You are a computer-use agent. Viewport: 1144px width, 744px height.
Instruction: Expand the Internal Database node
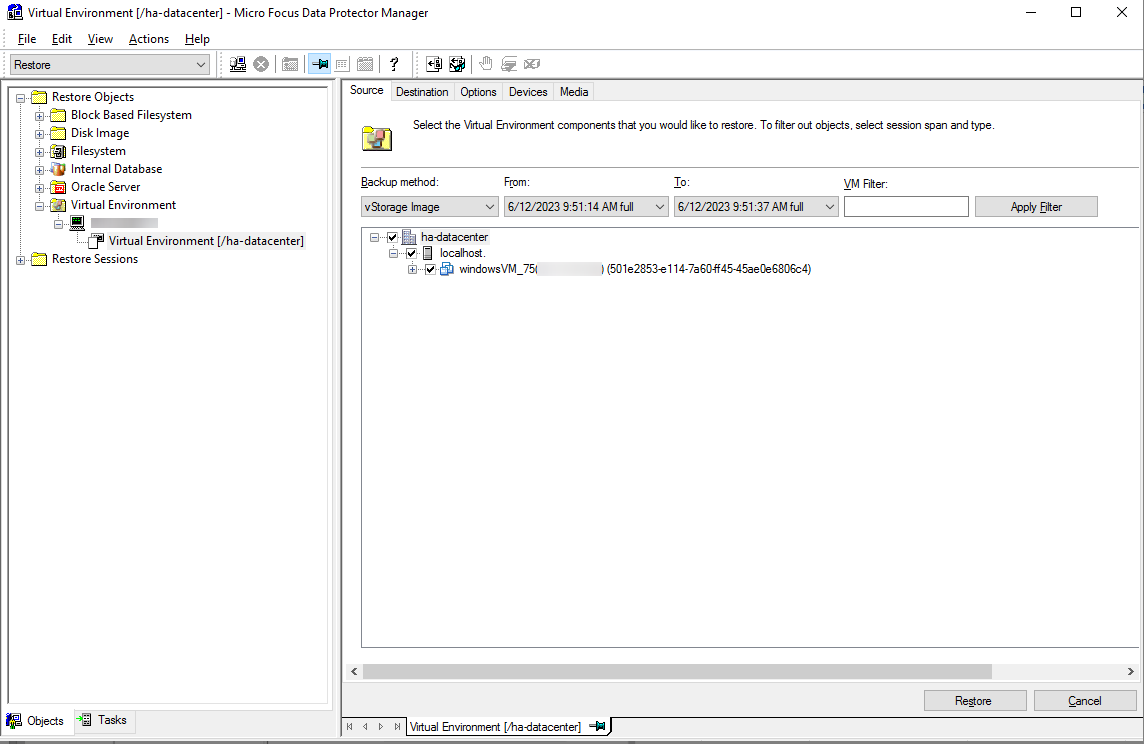click(x=39, y=170)
